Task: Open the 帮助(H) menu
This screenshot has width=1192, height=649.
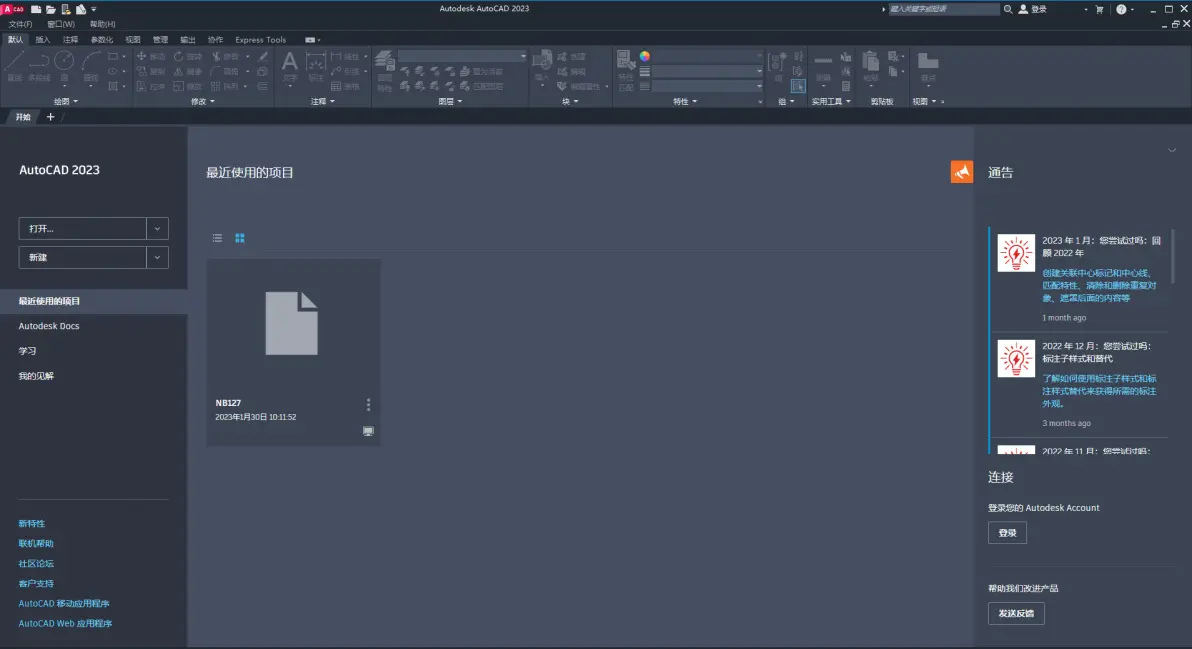Action: point(103,24)
